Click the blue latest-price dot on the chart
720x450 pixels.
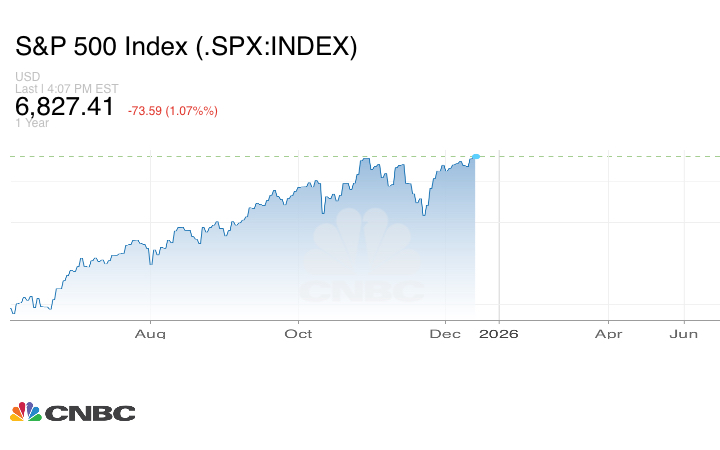pos(475,157)
